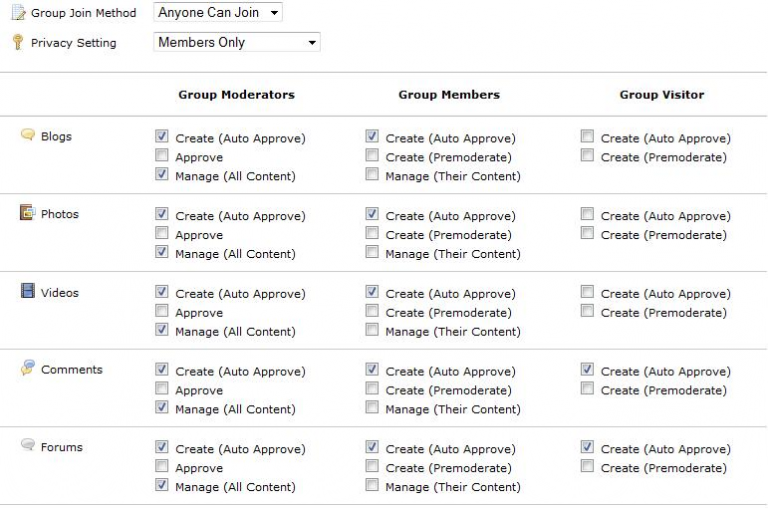This screenshot has height=509, width=768.
Task: Uncheck Members Create (Auto Approve) for Comments
Action: pyautogui.click(x=372, y=369)
